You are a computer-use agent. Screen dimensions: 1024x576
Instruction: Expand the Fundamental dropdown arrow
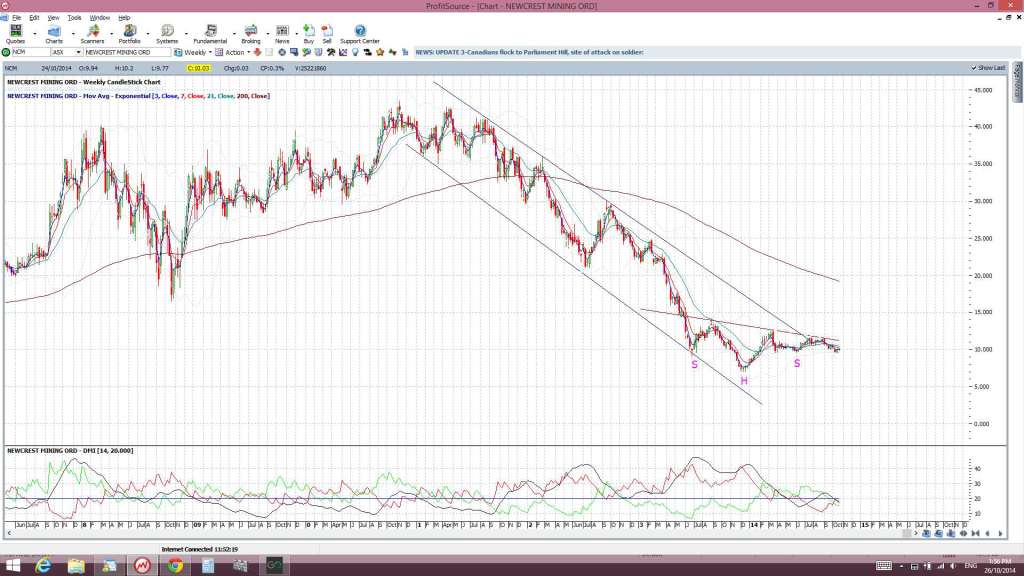click(234, 34)
